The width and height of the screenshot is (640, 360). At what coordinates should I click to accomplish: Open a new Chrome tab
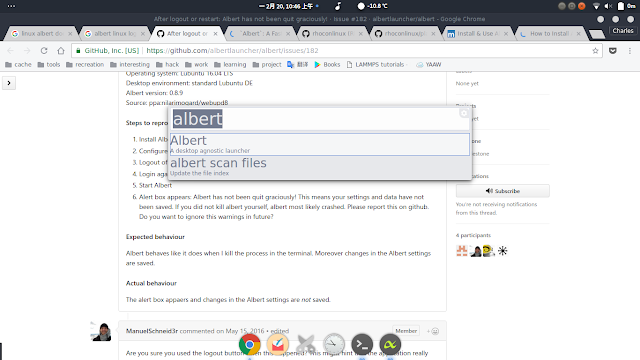coord(597,34)
